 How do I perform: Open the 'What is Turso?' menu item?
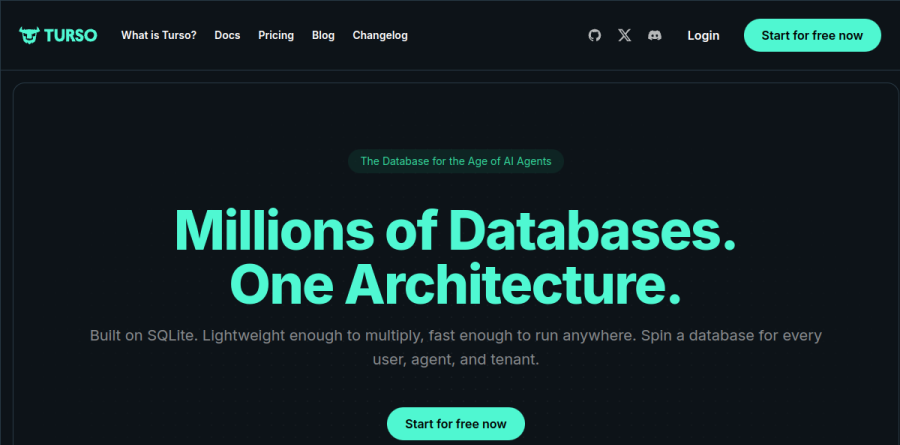pos(158,35)
